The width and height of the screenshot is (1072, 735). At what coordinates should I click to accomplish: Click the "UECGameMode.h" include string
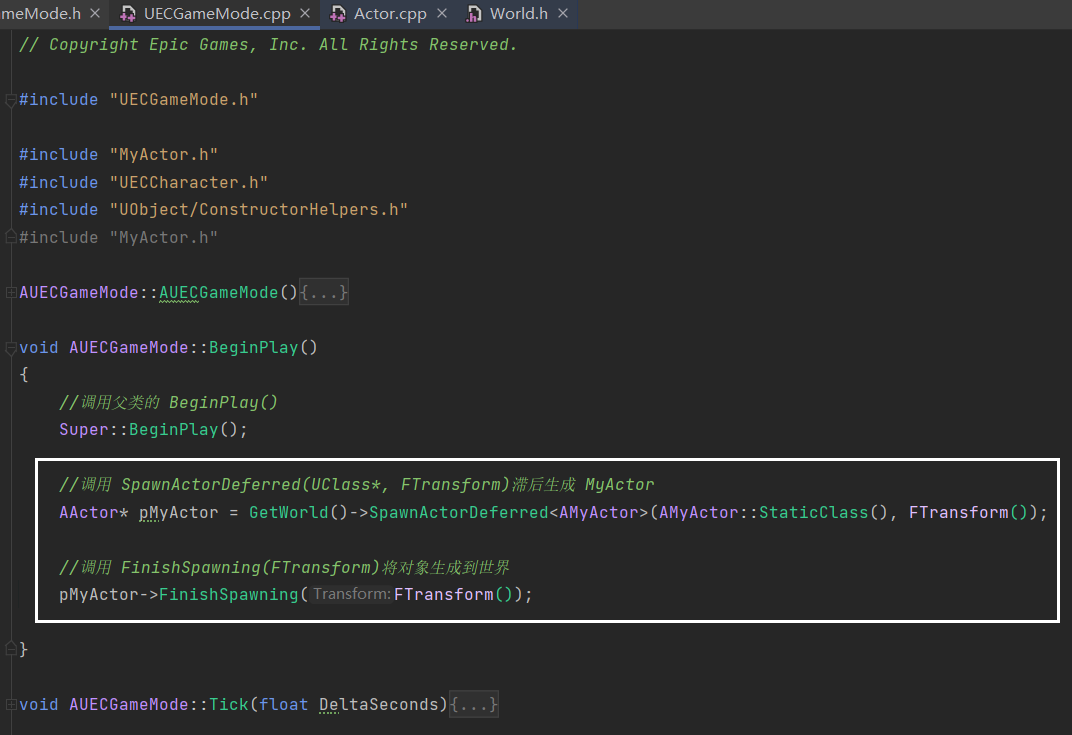click(x=184, y=100)
